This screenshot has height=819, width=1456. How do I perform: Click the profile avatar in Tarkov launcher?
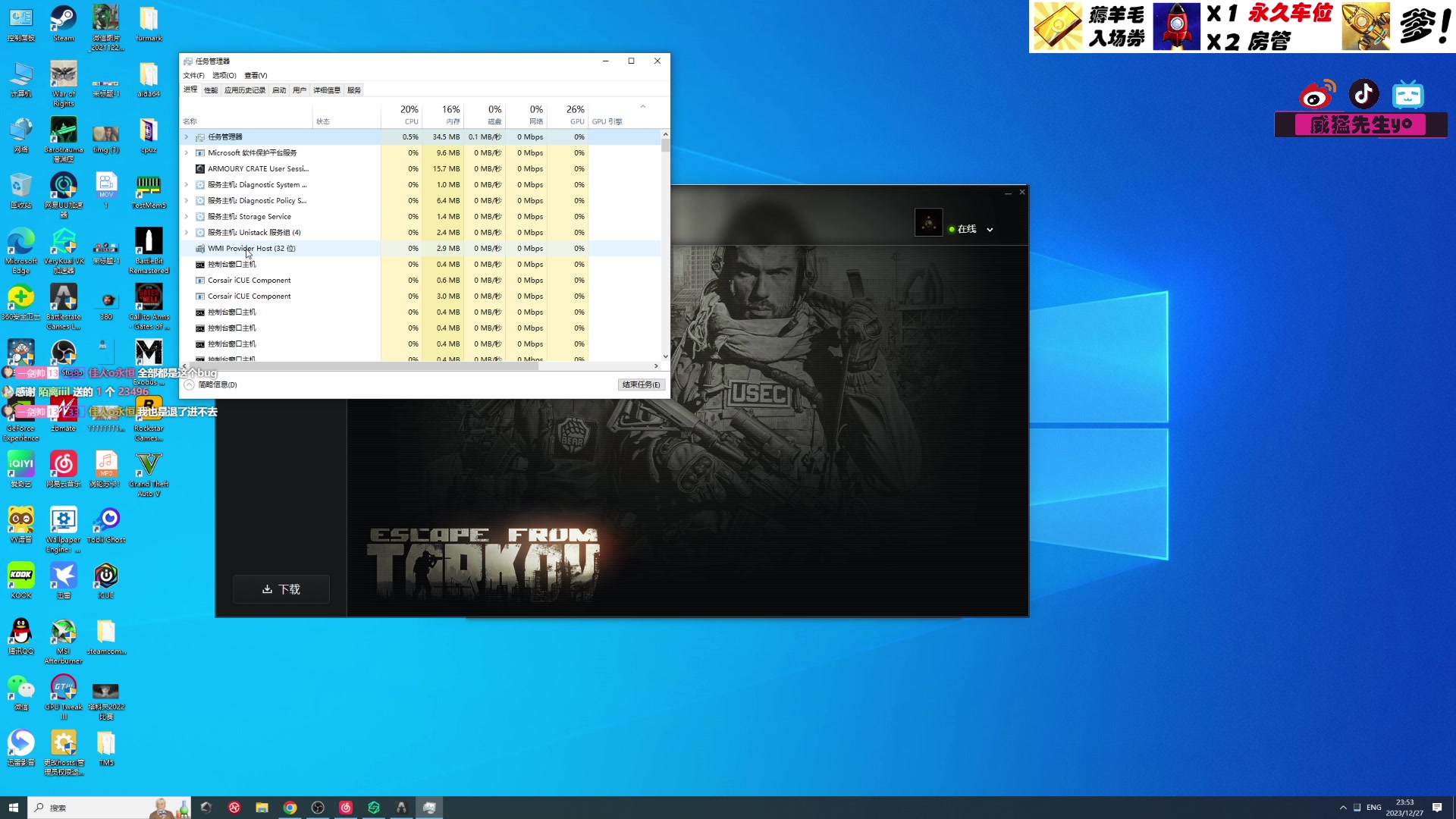click(929, 223)
